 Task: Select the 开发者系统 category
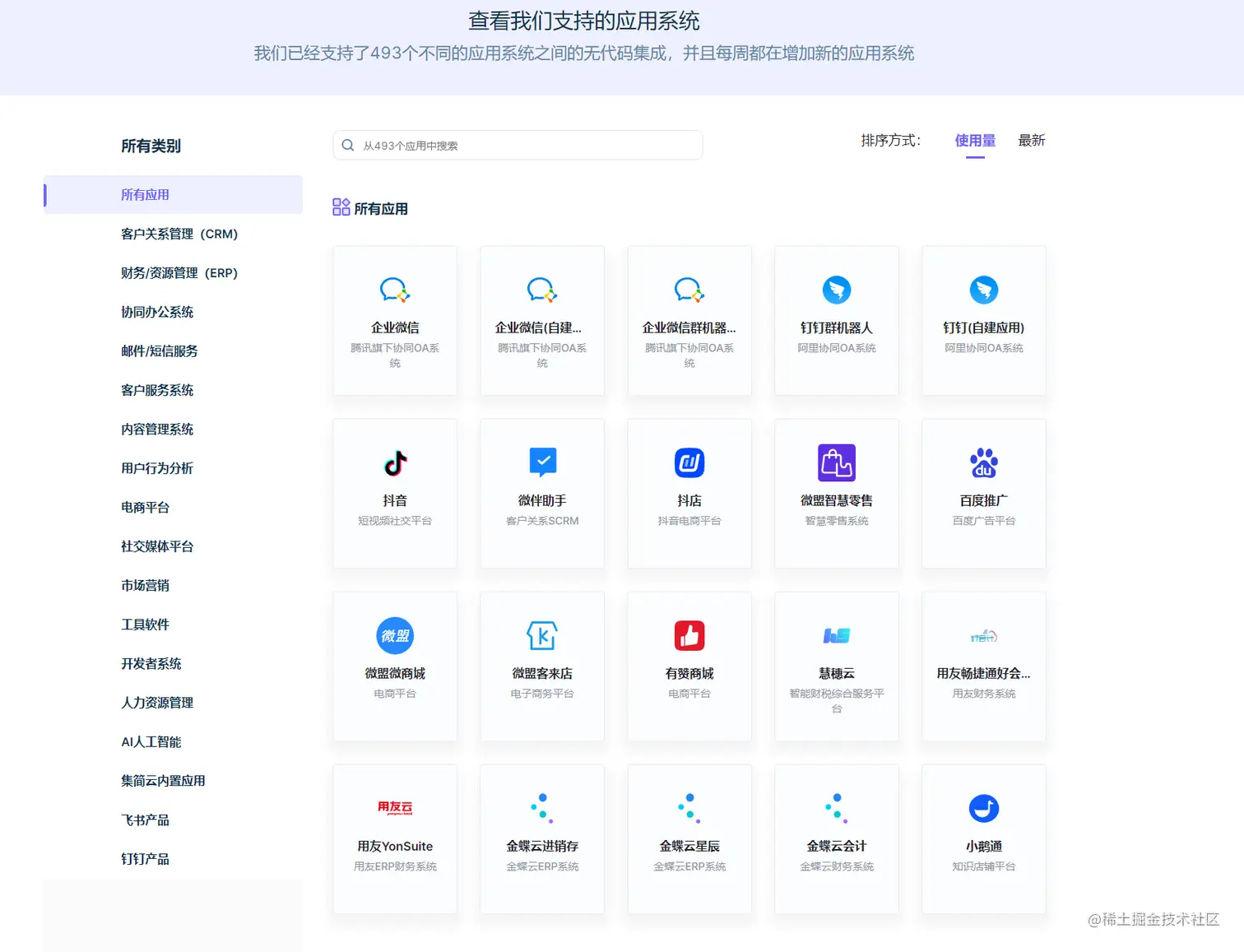click(151, 663)
